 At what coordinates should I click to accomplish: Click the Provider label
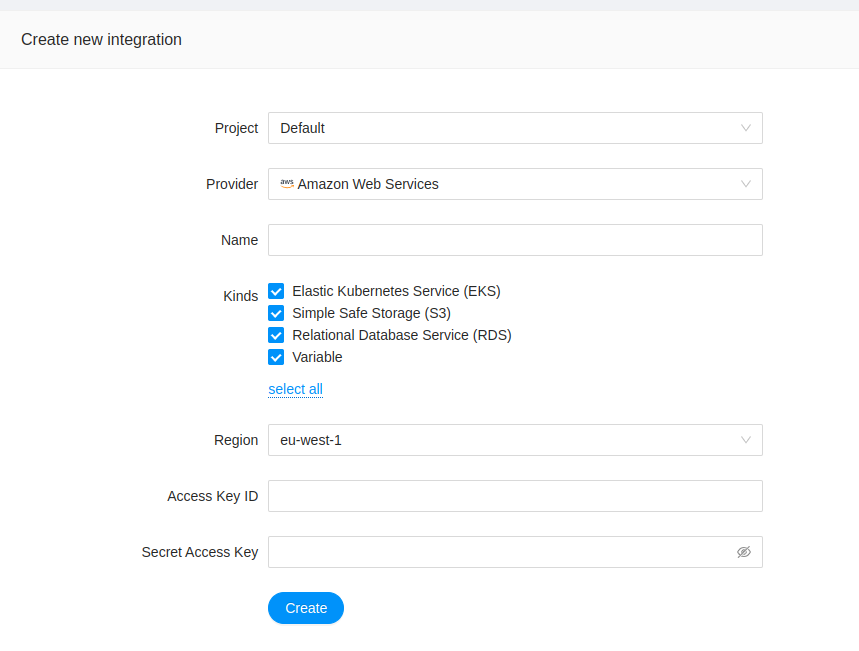(232, 184)
